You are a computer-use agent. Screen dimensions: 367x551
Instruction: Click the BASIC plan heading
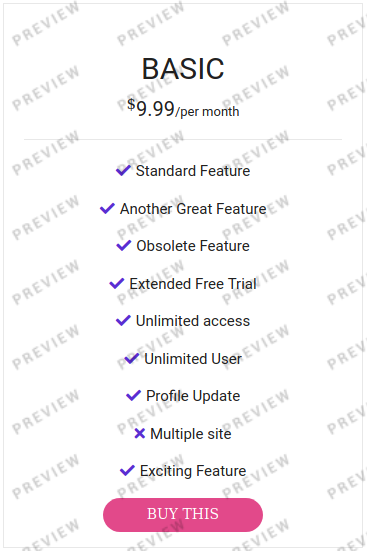click(x=183, y=69)
